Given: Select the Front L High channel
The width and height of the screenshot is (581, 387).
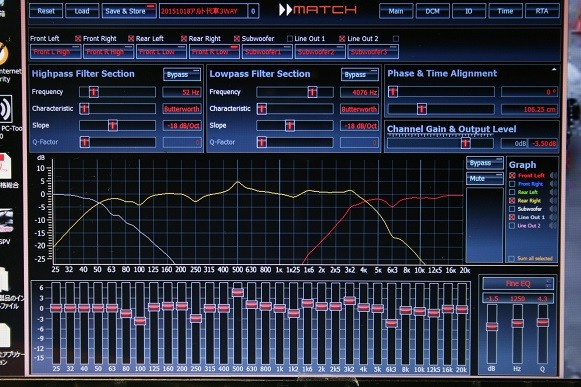Looking at the screenshot, I should [55, 52].
